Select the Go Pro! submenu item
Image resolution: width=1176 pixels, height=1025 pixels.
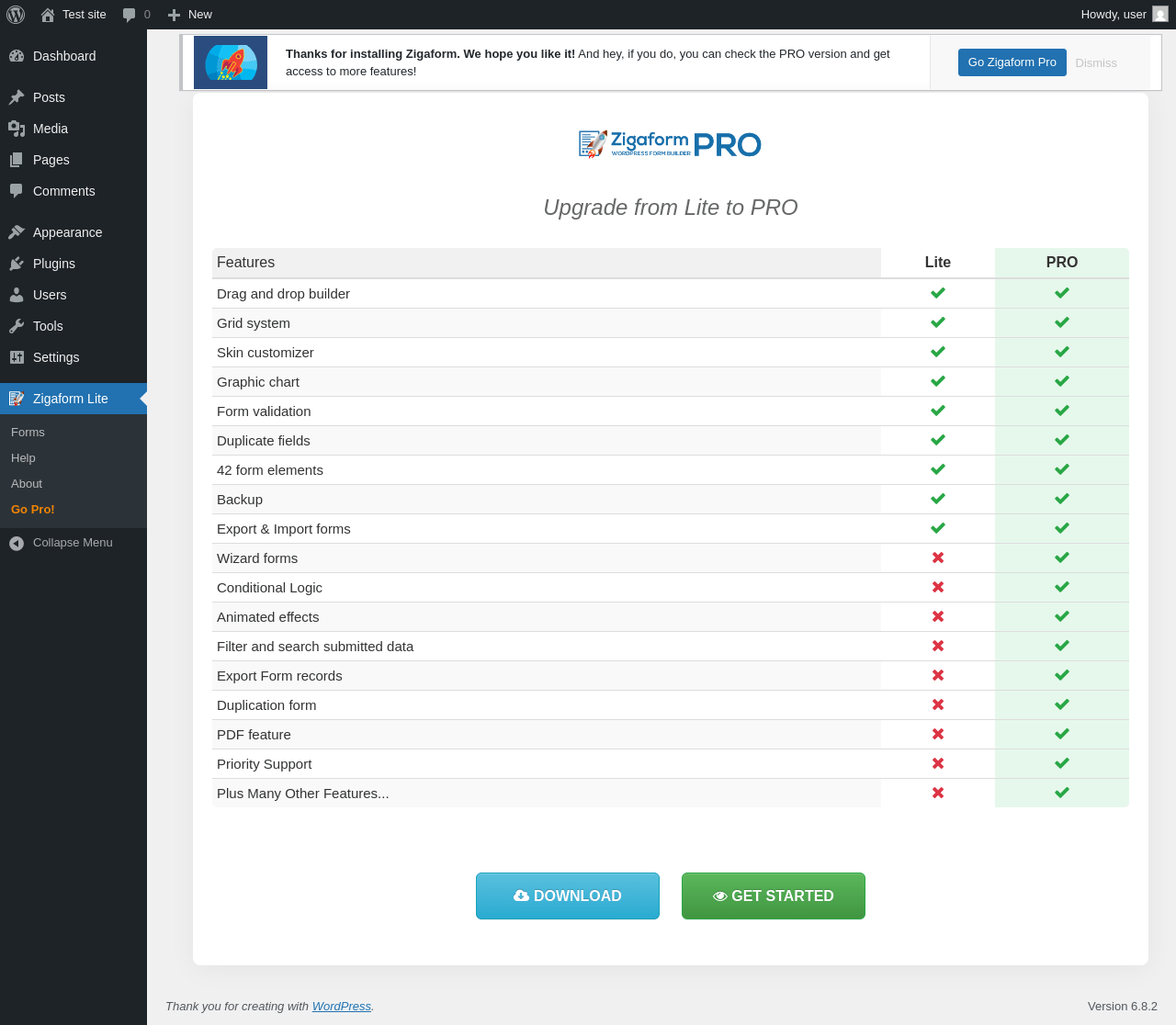[33, 510]
